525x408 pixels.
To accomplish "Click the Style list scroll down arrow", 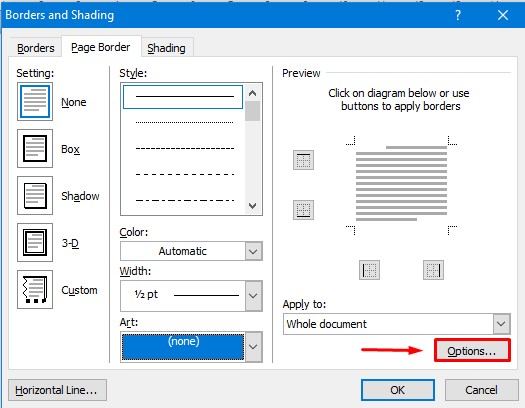I will pos(253,205).
